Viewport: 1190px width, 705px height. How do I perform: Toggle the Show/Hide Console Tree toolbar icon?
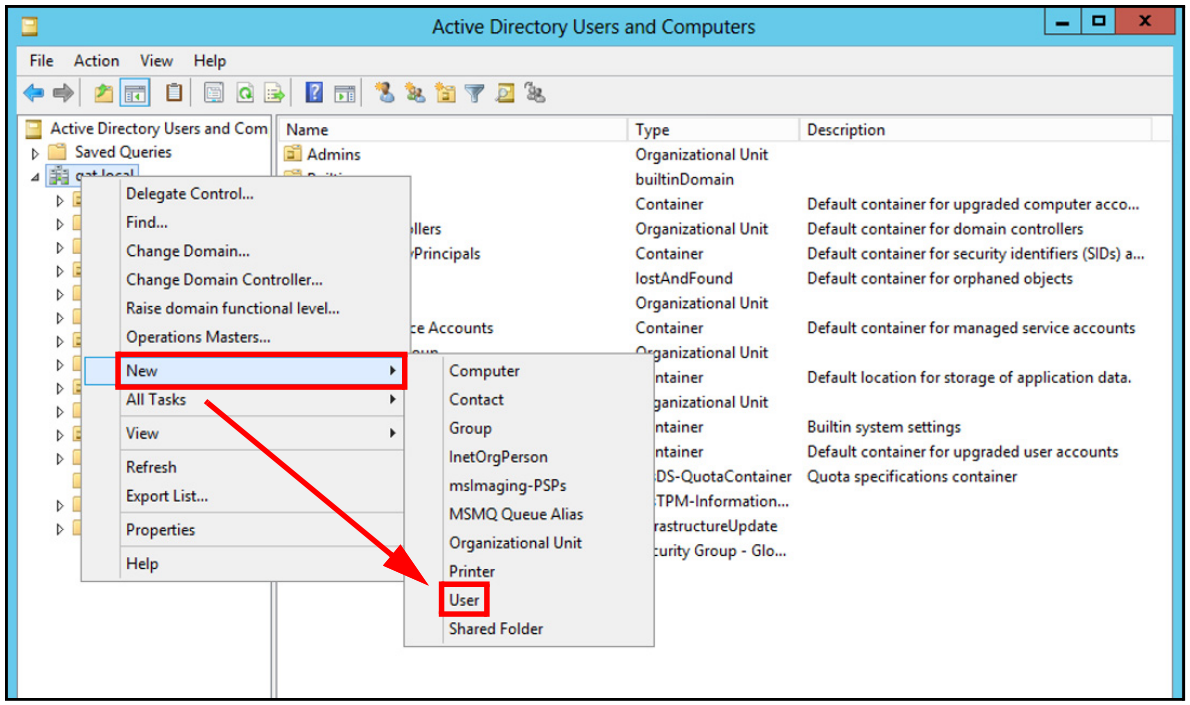click(x=135, y=93)
